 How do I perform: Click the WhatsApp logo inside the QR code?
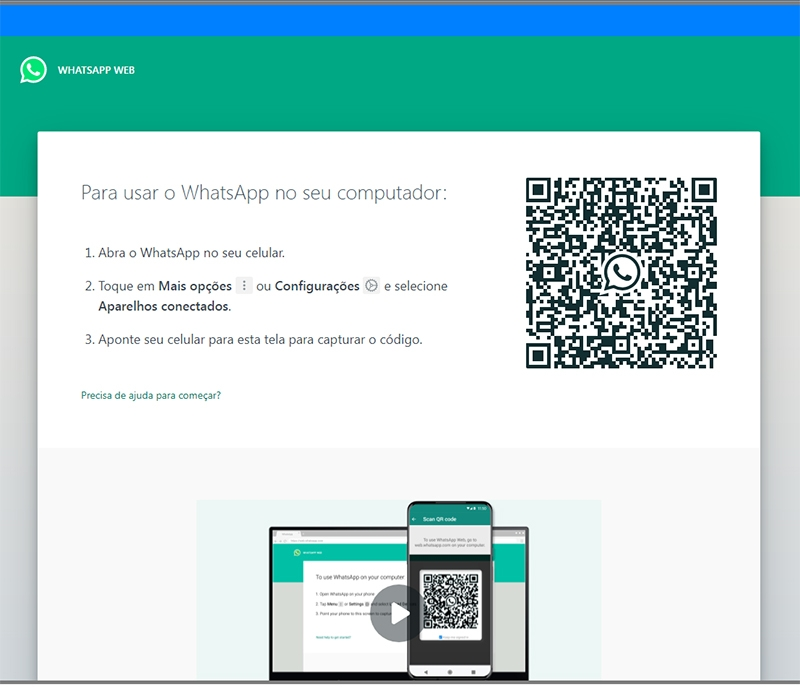pos(621,273)
